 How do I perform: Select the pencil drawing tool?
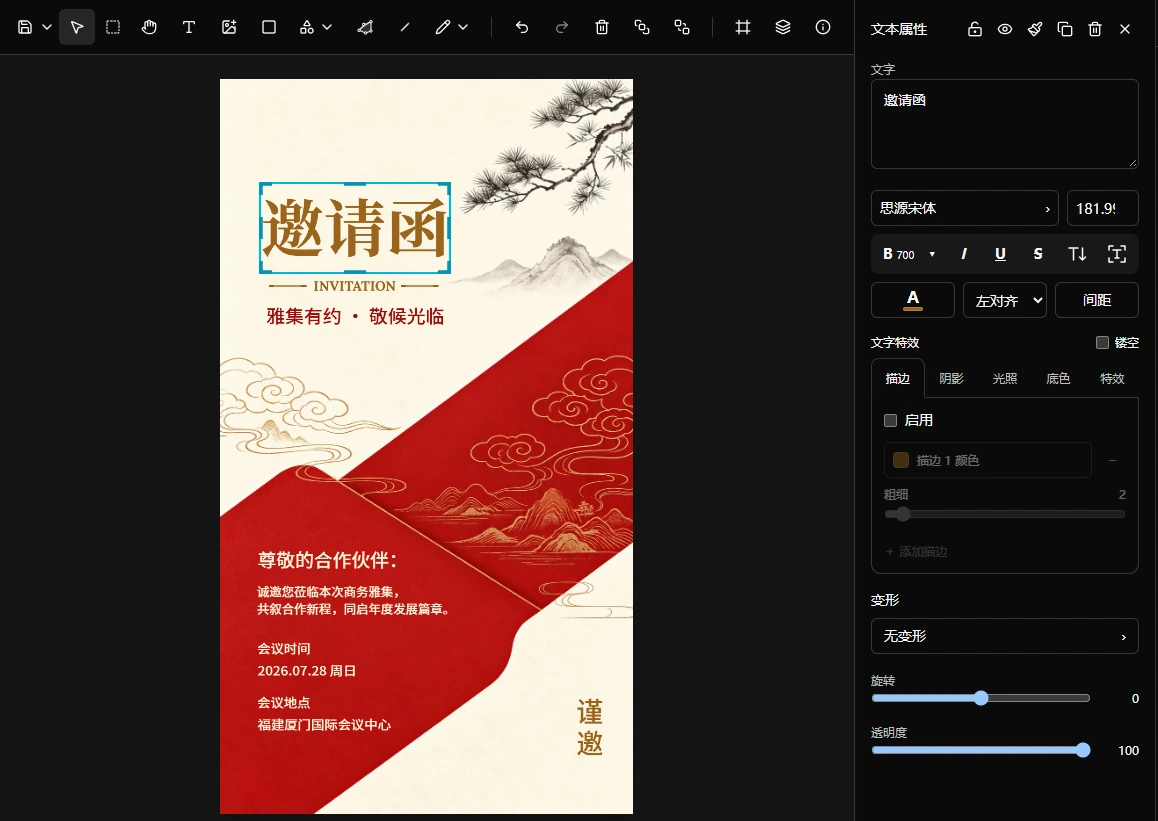(x=442, y=27)
